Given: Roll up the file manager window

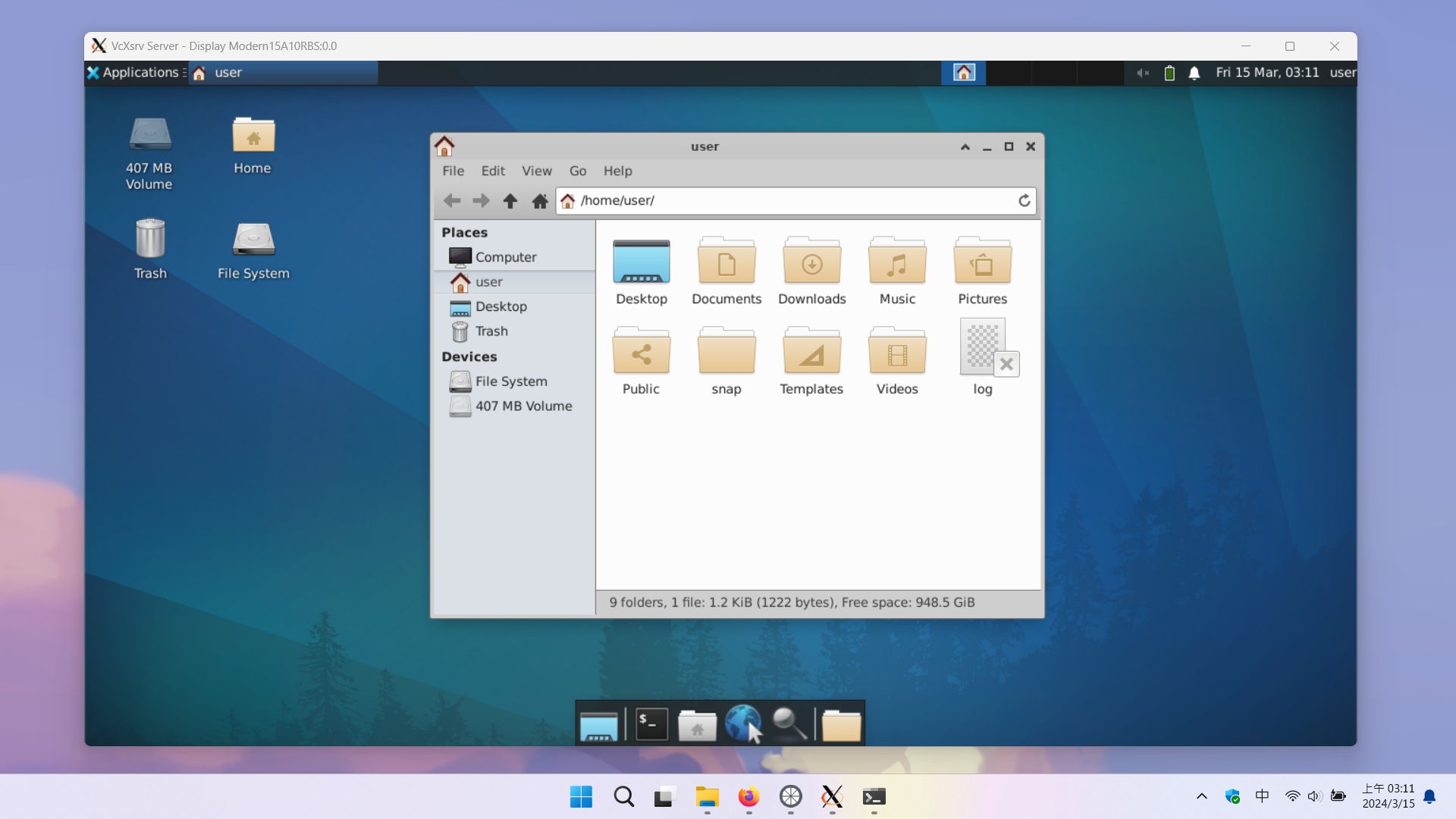Looking at the screenshot, I should coord(965,147).
